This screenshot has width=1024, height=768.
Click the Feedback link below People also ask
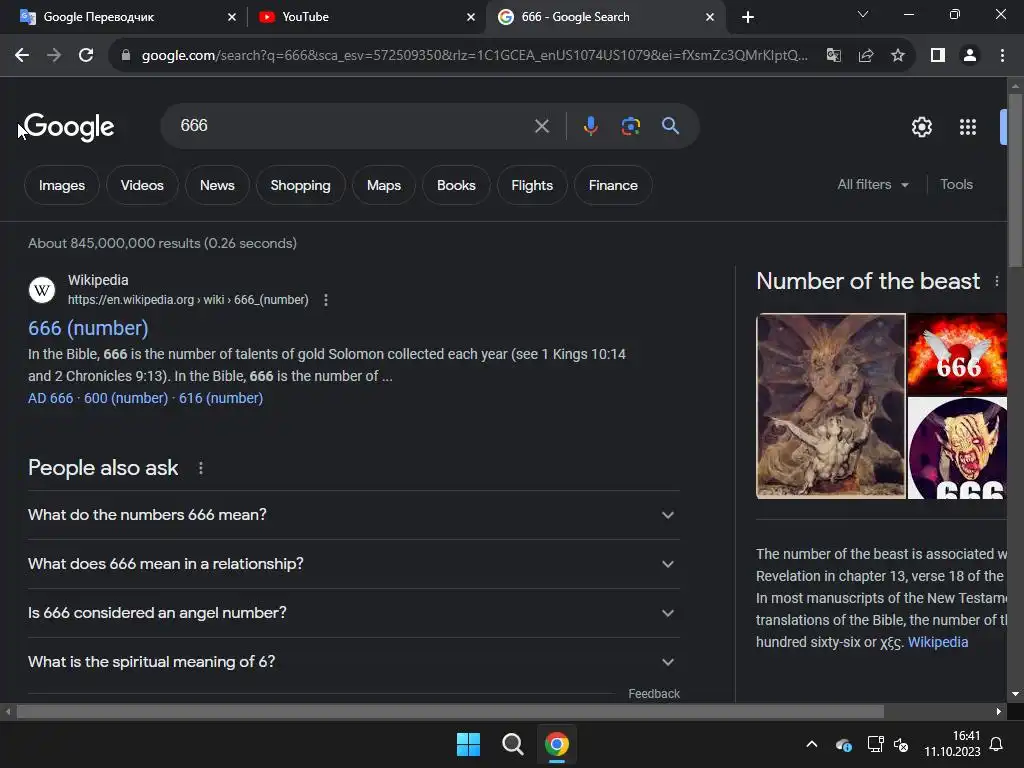coord(654,694)
